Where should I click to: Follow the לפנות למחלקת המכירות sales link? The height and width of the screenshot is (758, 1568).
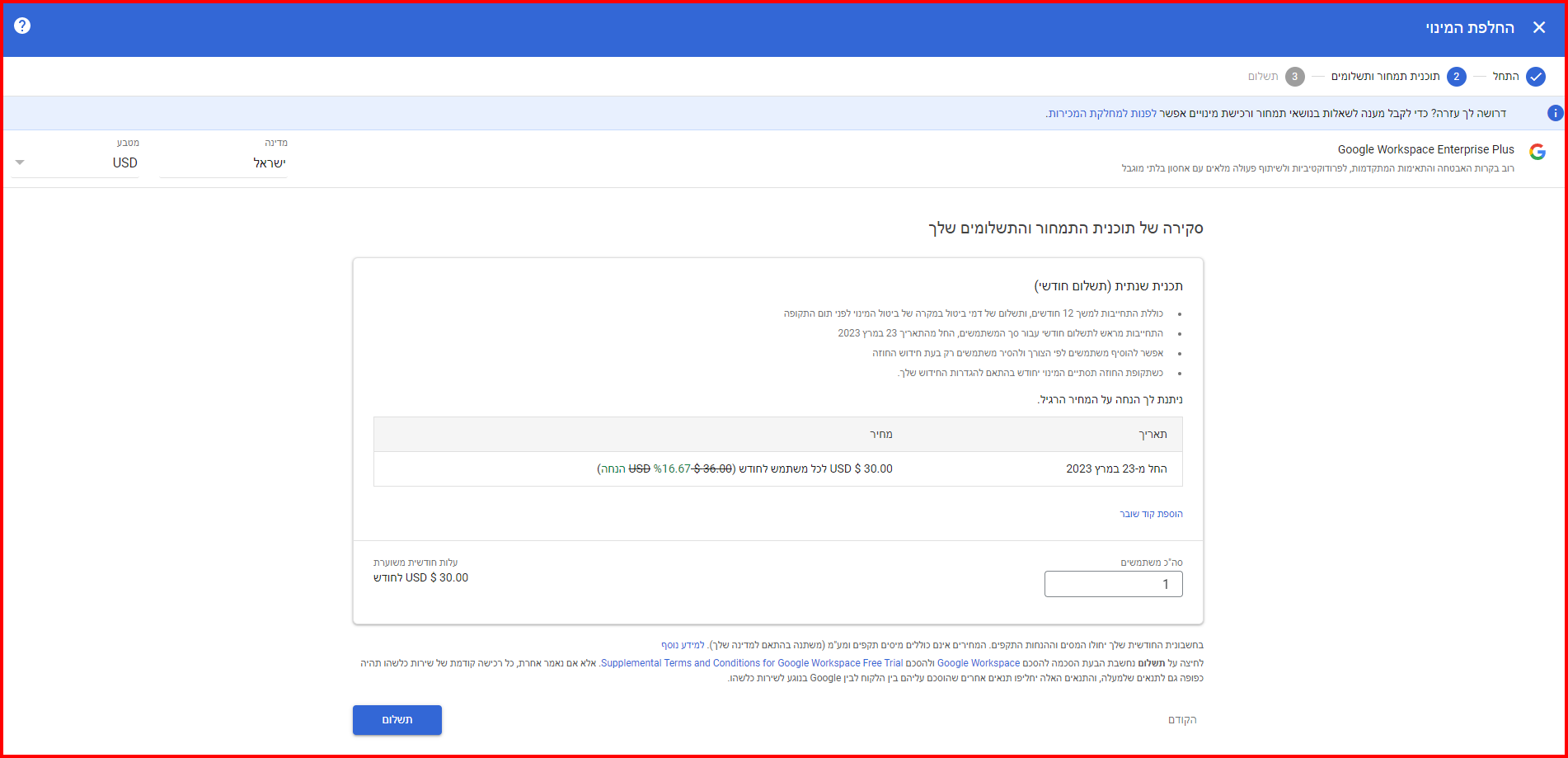click(1102, 113)
